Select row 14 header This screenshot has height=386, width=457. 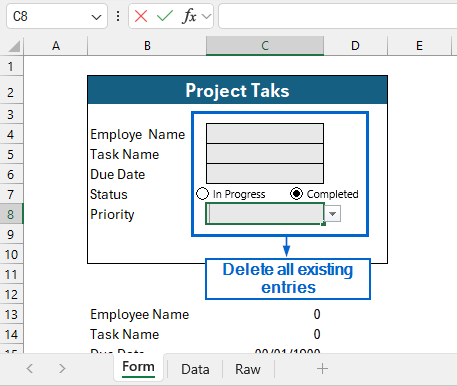11,334
